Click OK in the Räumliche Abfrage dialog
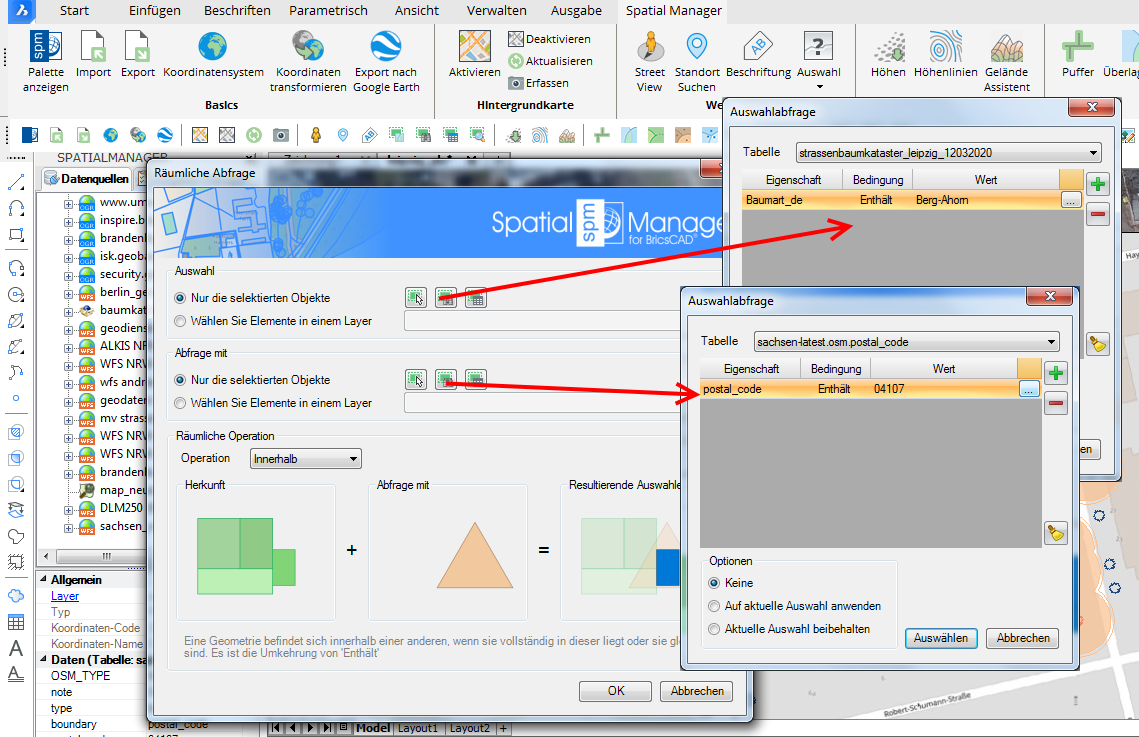The image size is (1139, 737). coord(613,690)
